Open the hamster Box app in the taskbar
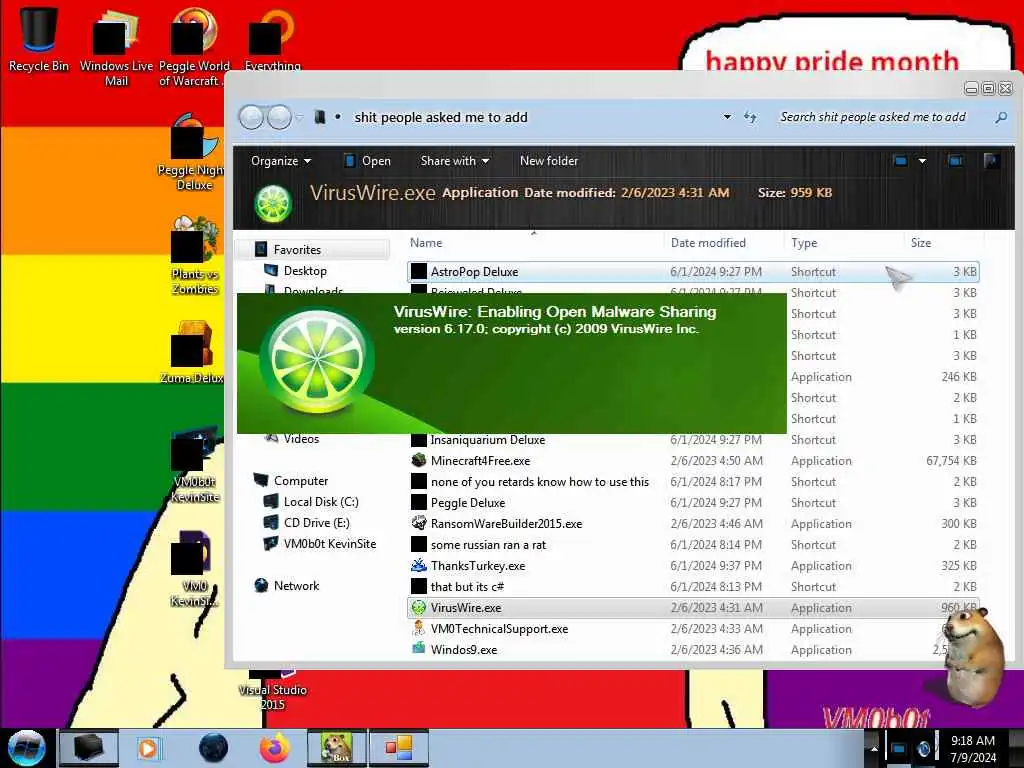This screenshot has width=1024, height=768. pos(336,748)
